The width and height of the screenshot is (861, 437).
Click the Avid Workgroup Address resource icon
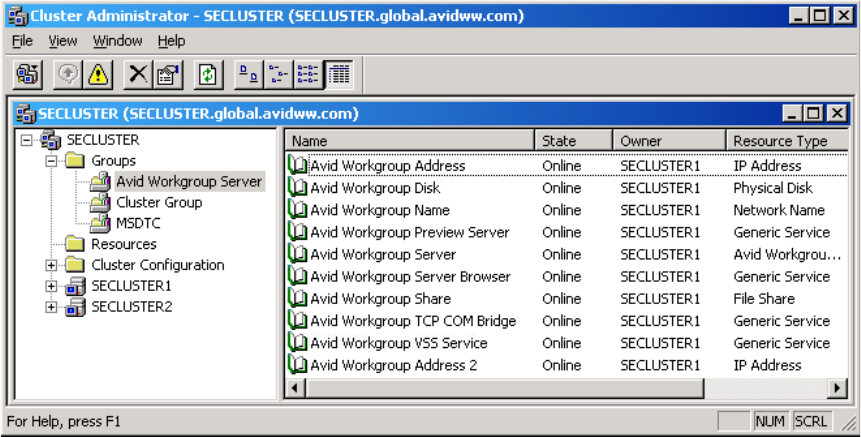tap(298, 166)
